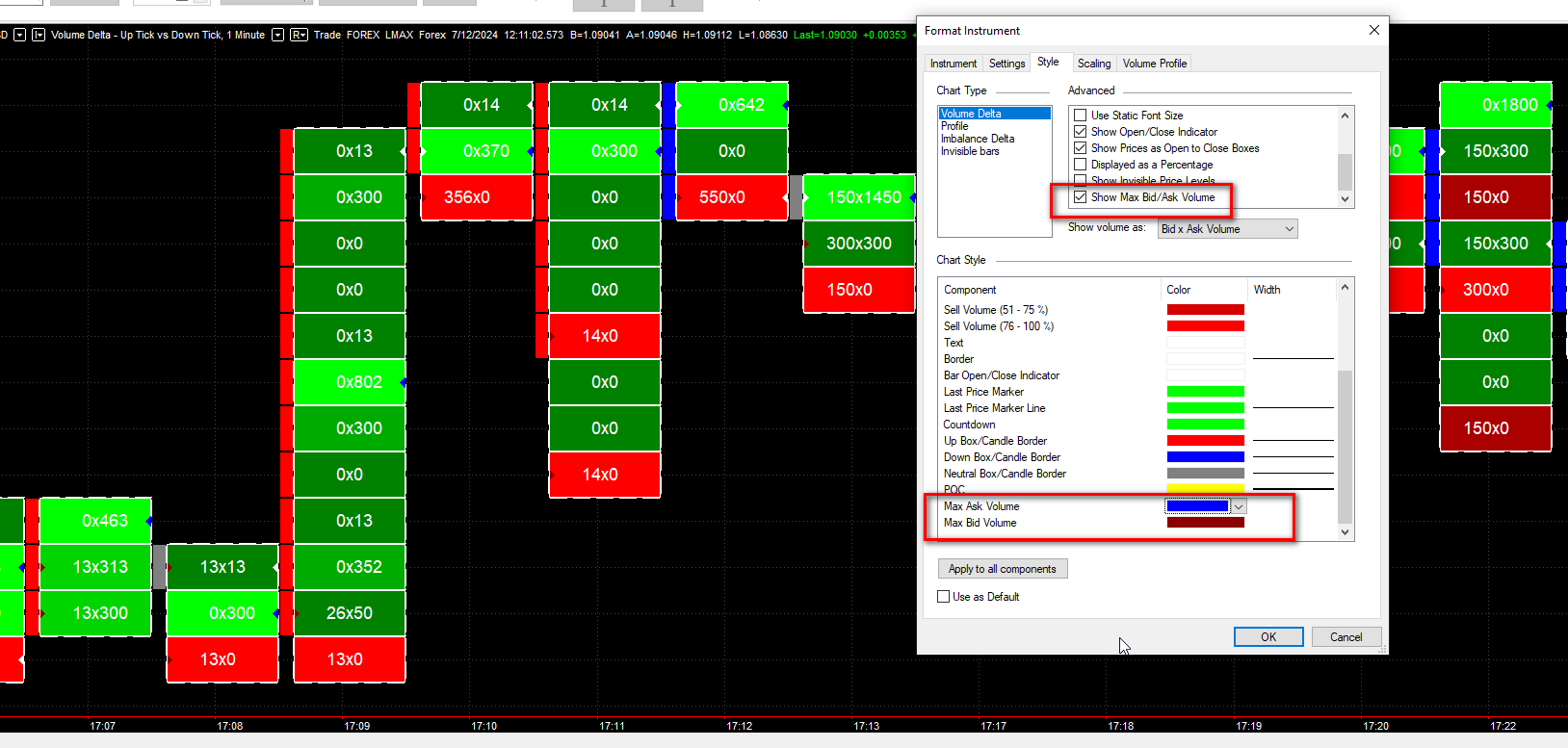Click the 550x0 red cell
Screen dimensions: 1568x748
732,197
